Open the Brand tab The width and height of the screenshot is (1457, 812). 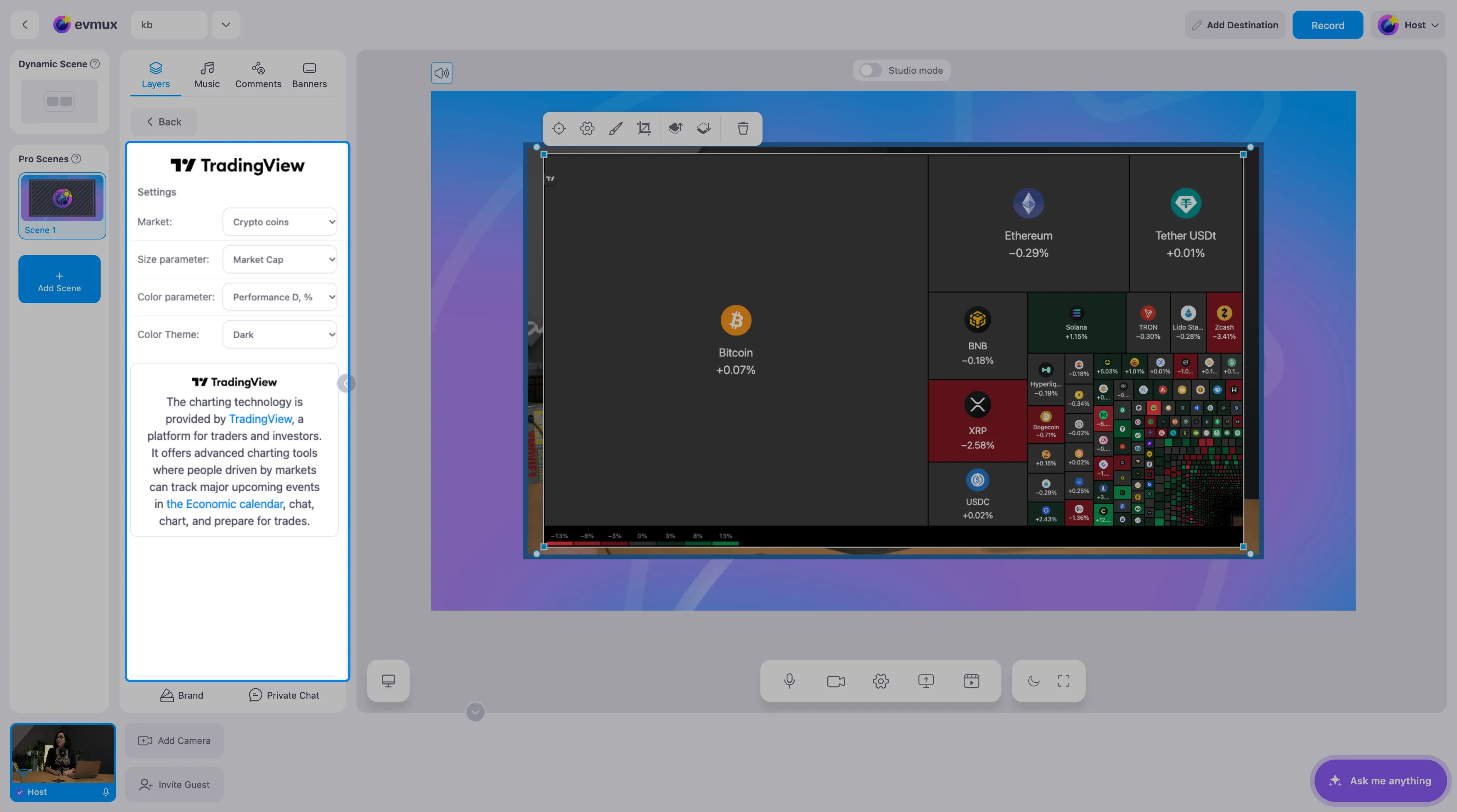[x=181, y=695]
